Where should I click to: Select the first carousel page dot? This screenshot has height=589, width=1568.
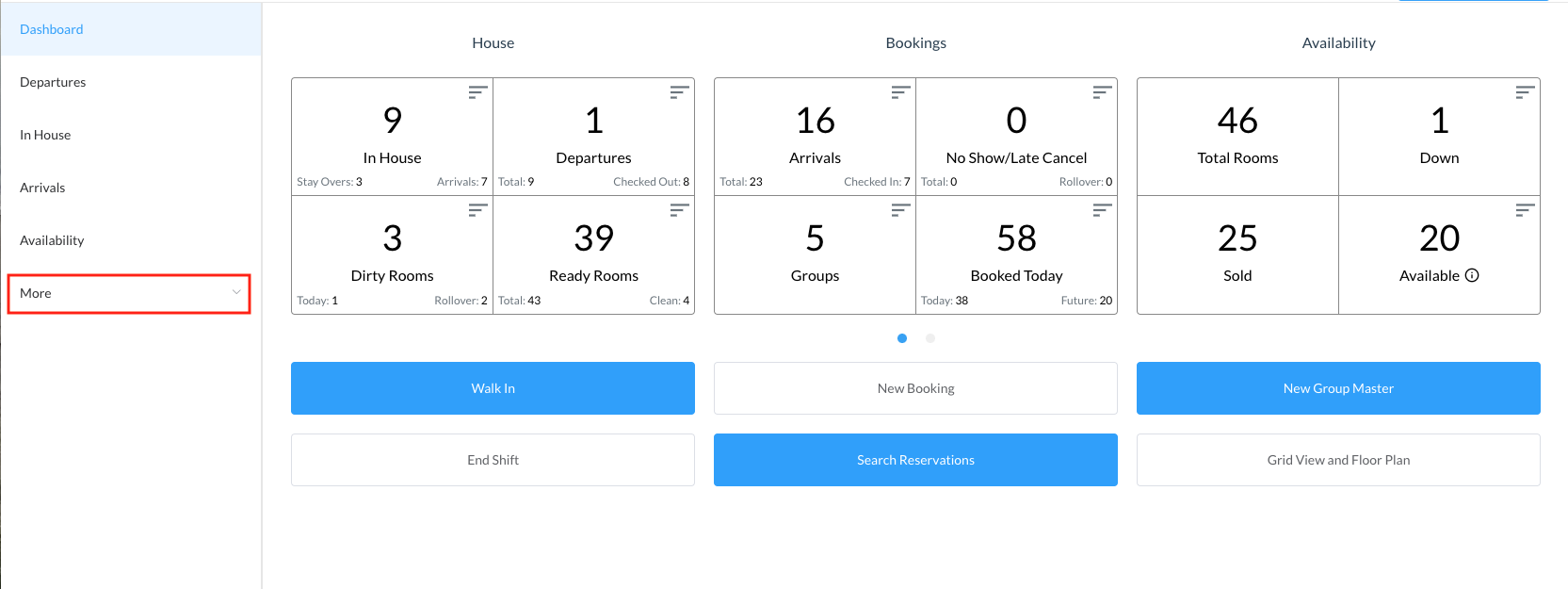pyautogui.click(x=902, y=338)
